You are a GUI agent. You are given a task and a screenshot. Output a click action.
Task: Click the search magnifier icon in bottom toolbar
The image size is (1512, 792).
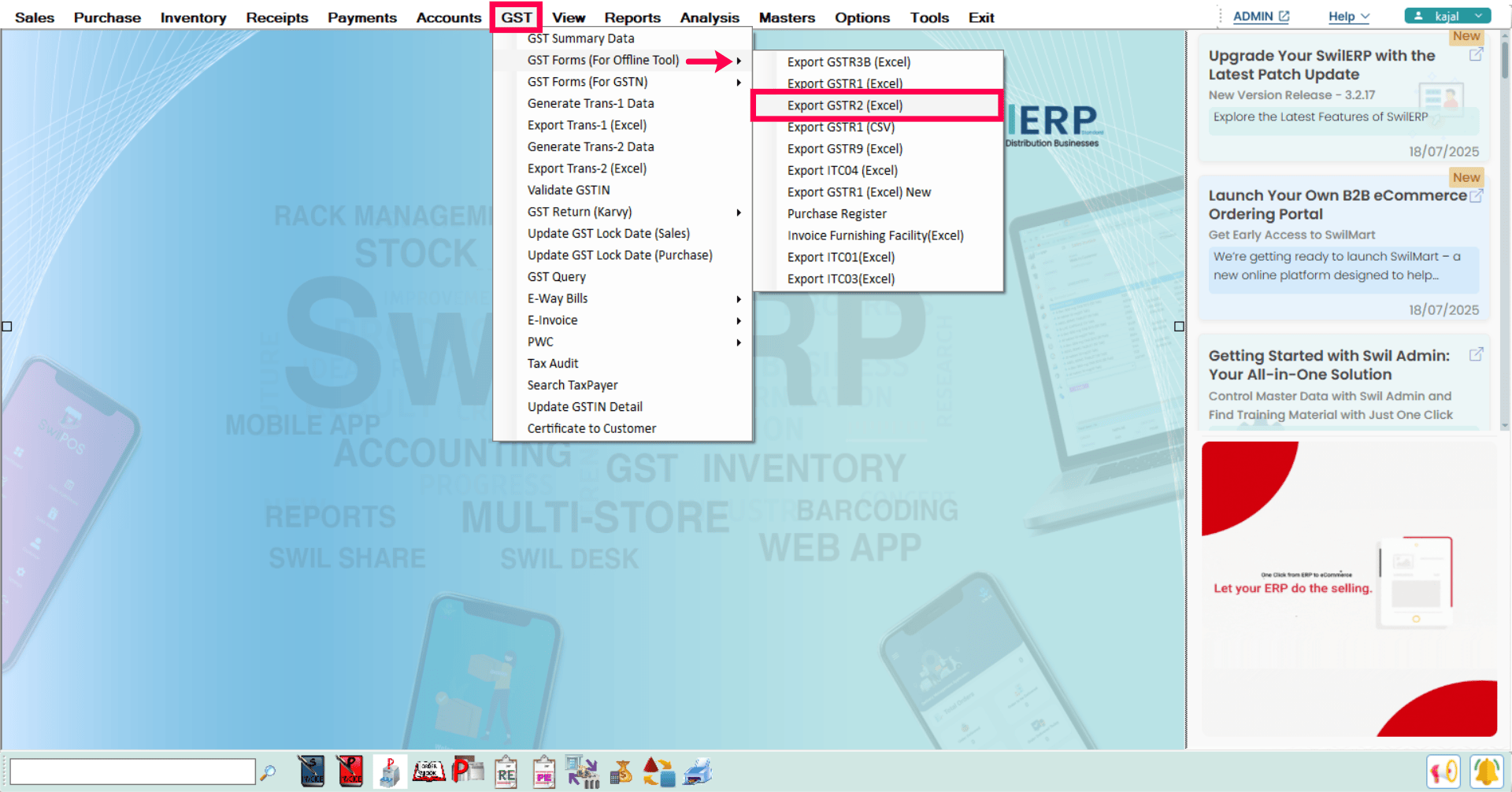pos(268,772)
